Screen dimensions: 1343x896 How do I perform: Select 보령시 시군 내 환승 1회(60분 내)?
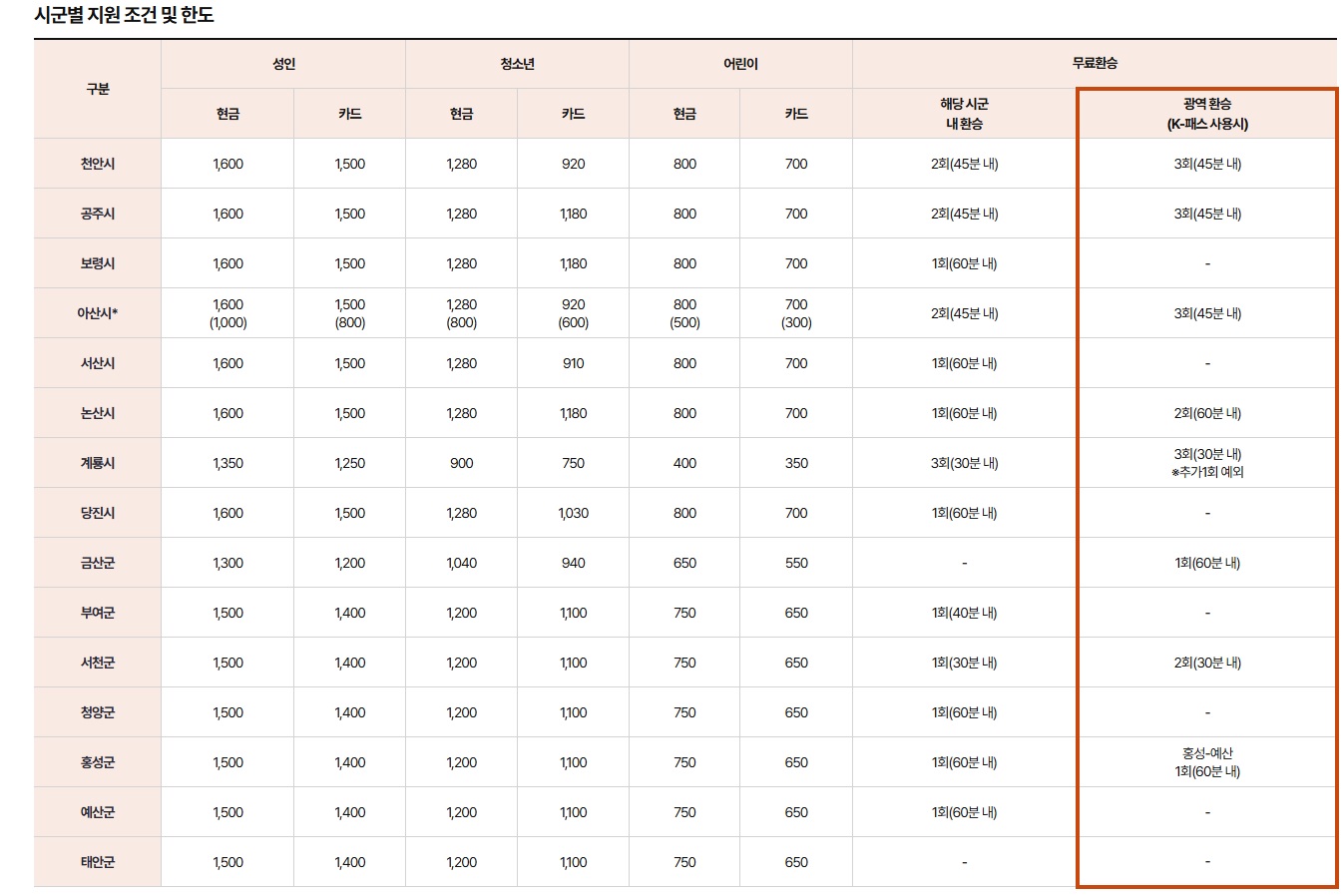964,263
